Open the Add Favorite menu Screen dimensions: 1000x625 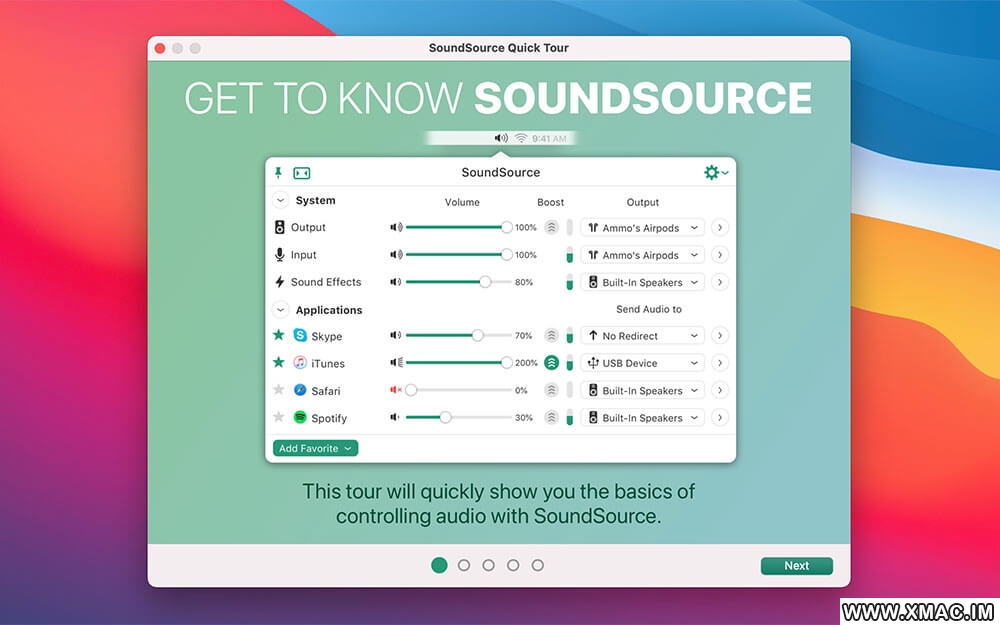[x=315, y=448]
